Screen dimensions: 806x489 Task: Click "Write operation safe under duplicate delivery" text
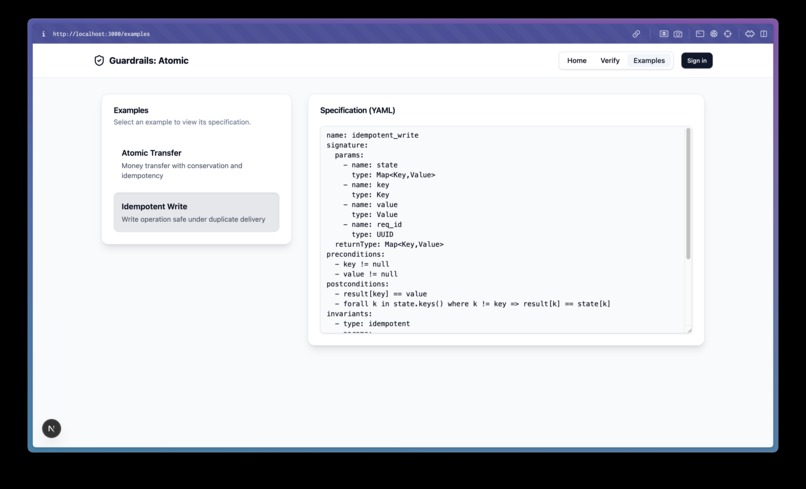coord(193,219)
